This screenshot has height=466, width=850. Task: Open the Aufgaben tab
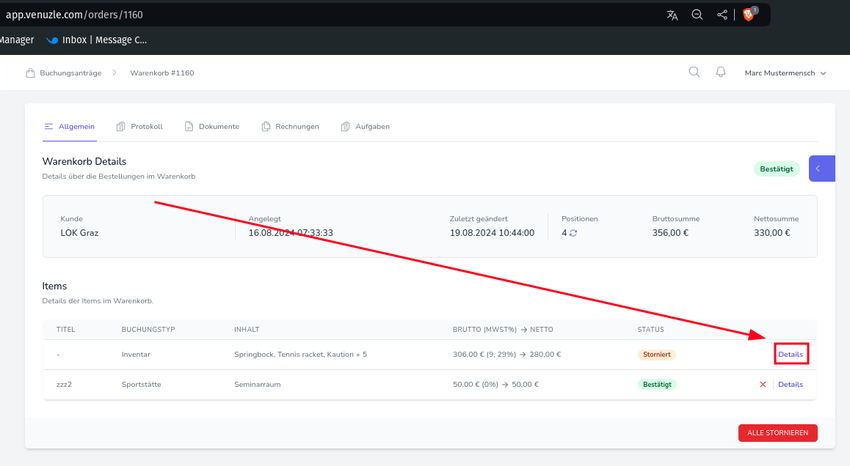pos(365,126)
